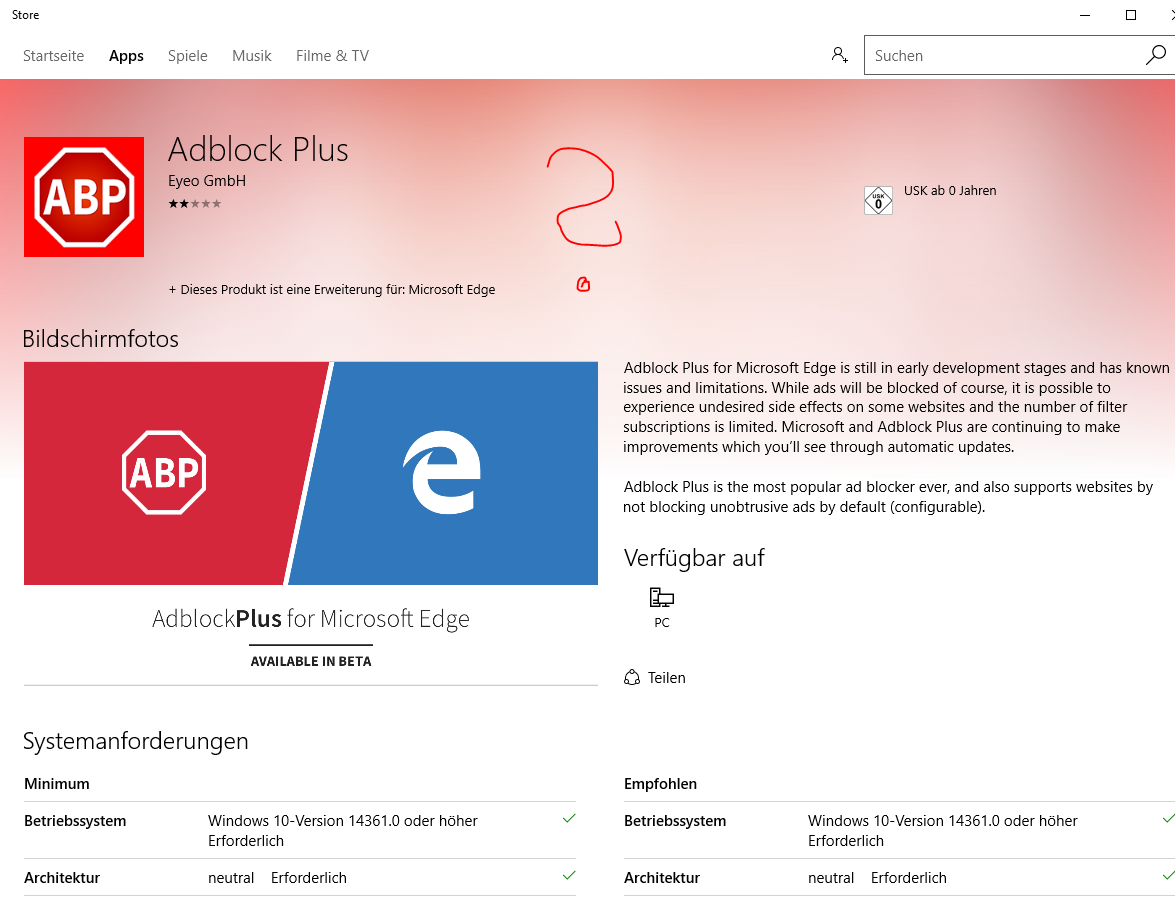Image resolution: width=1175 pixels, height=924 pixels.
Task: Click the Adblock Plus title text
Action: pos(259,149)
